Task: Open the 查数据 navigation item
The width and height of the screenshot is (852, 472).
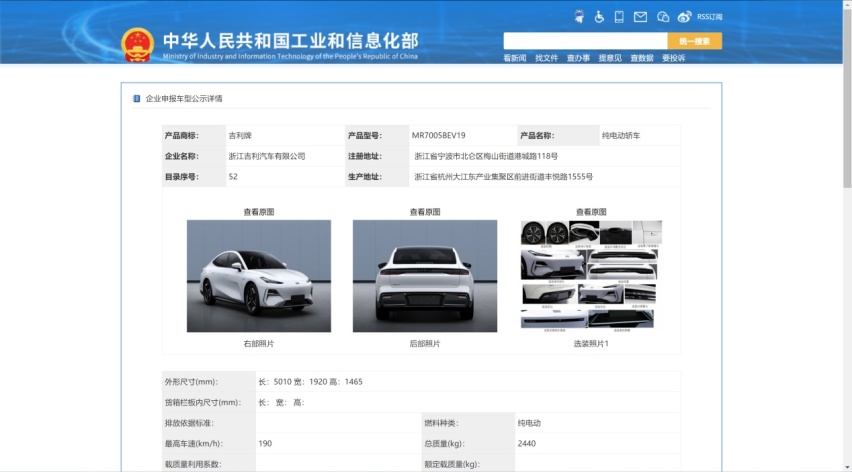Action: pyautogui.click(x=642, y=58)
